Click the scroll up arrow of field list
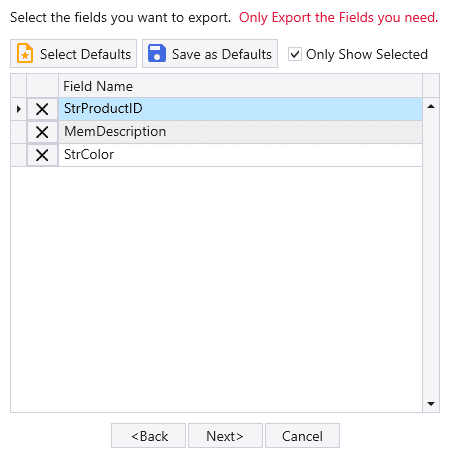Viewport: 452px width, 452px height. coord(431,107)
